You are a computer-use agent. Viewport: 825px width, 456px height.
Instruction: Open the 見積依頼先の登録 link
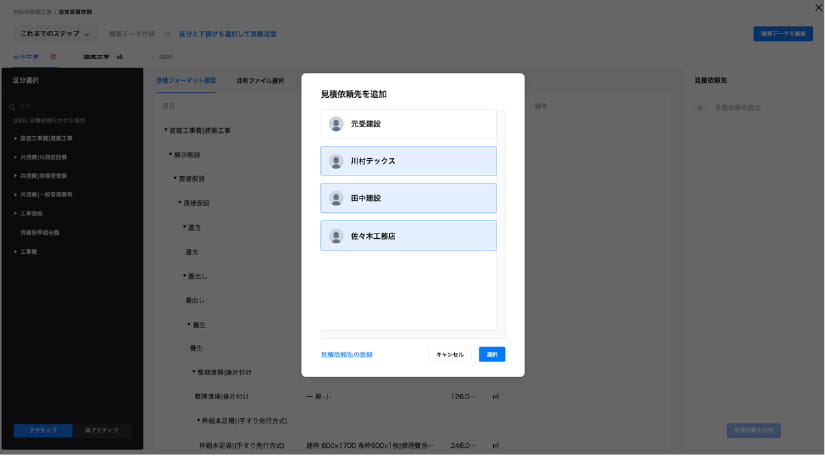coord(347,354)
